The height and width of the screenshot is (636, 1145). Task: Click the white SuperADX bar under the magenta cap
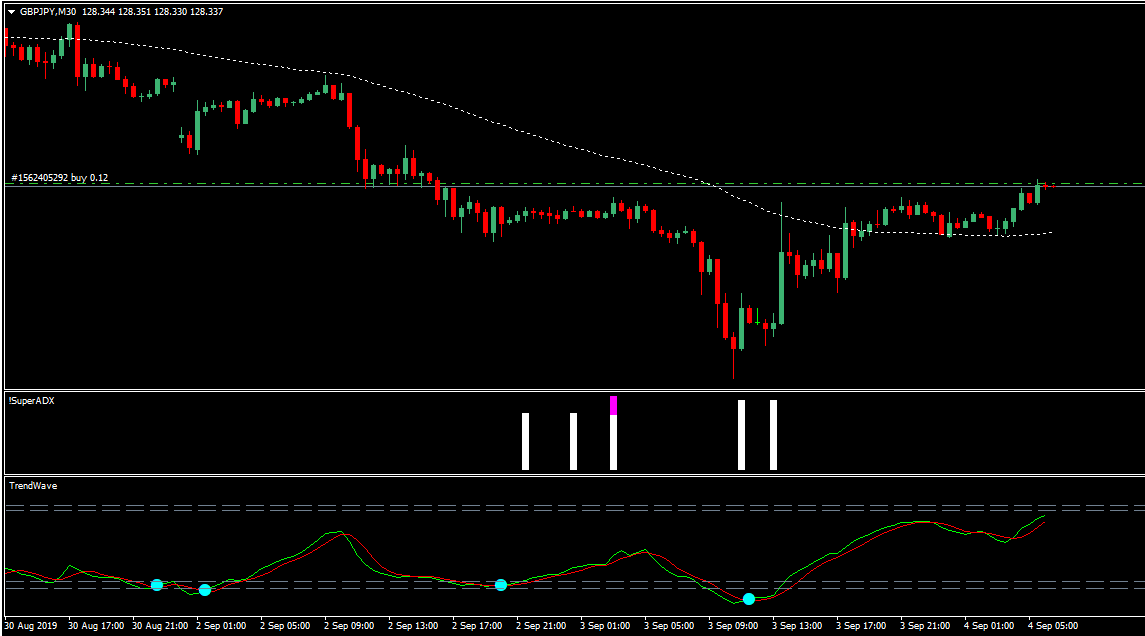click(613, 442)
